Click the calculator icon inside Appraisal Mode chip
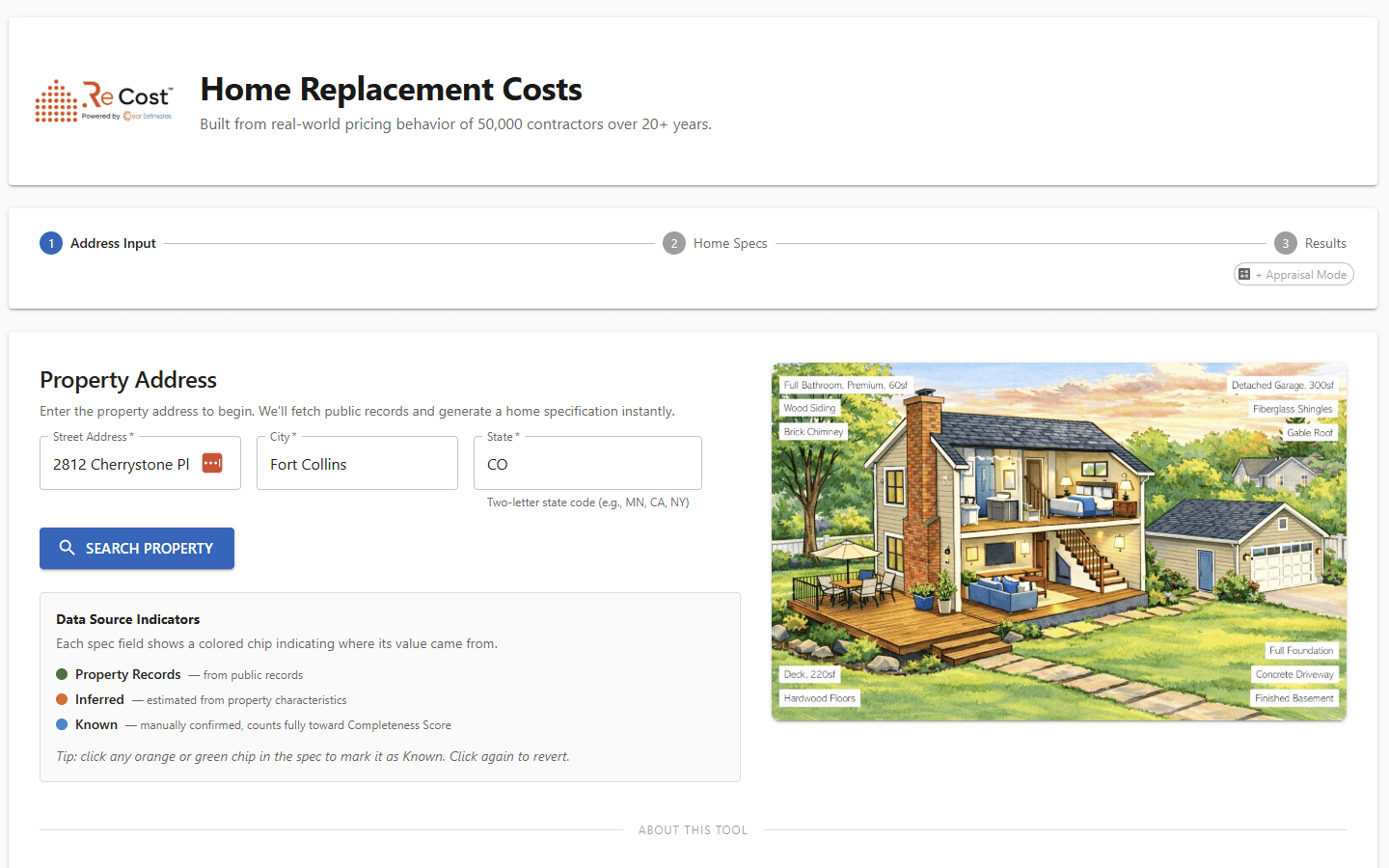 pos(1244,274)
